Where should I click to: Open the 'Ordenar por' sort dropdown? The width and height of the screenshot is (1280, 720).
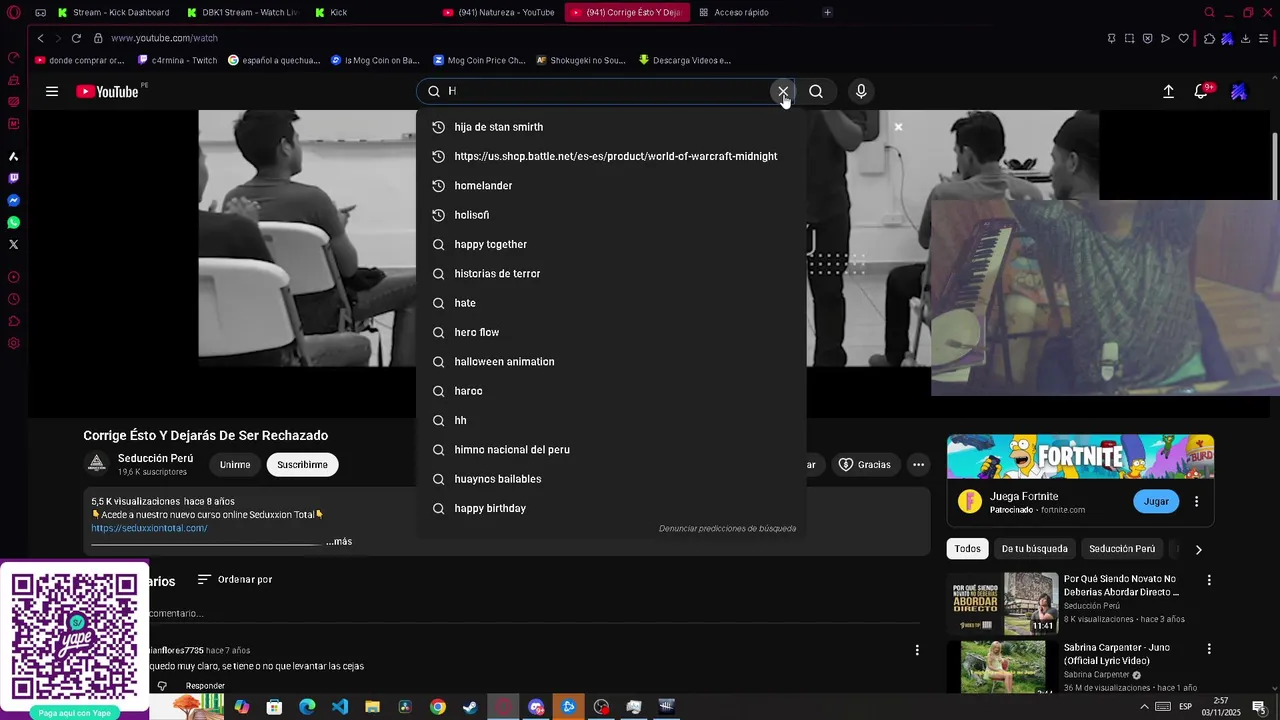coord(235,579)
